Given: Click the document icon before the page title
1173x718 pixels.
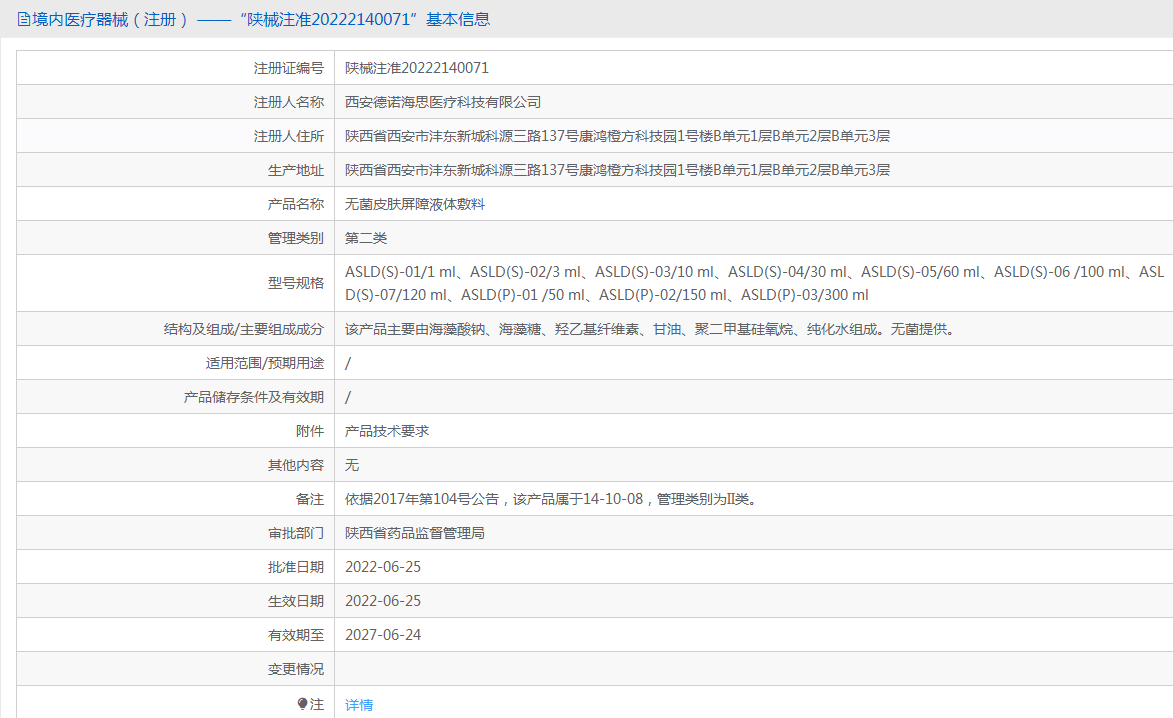Looking at the screenshot, I should [24, 19].
